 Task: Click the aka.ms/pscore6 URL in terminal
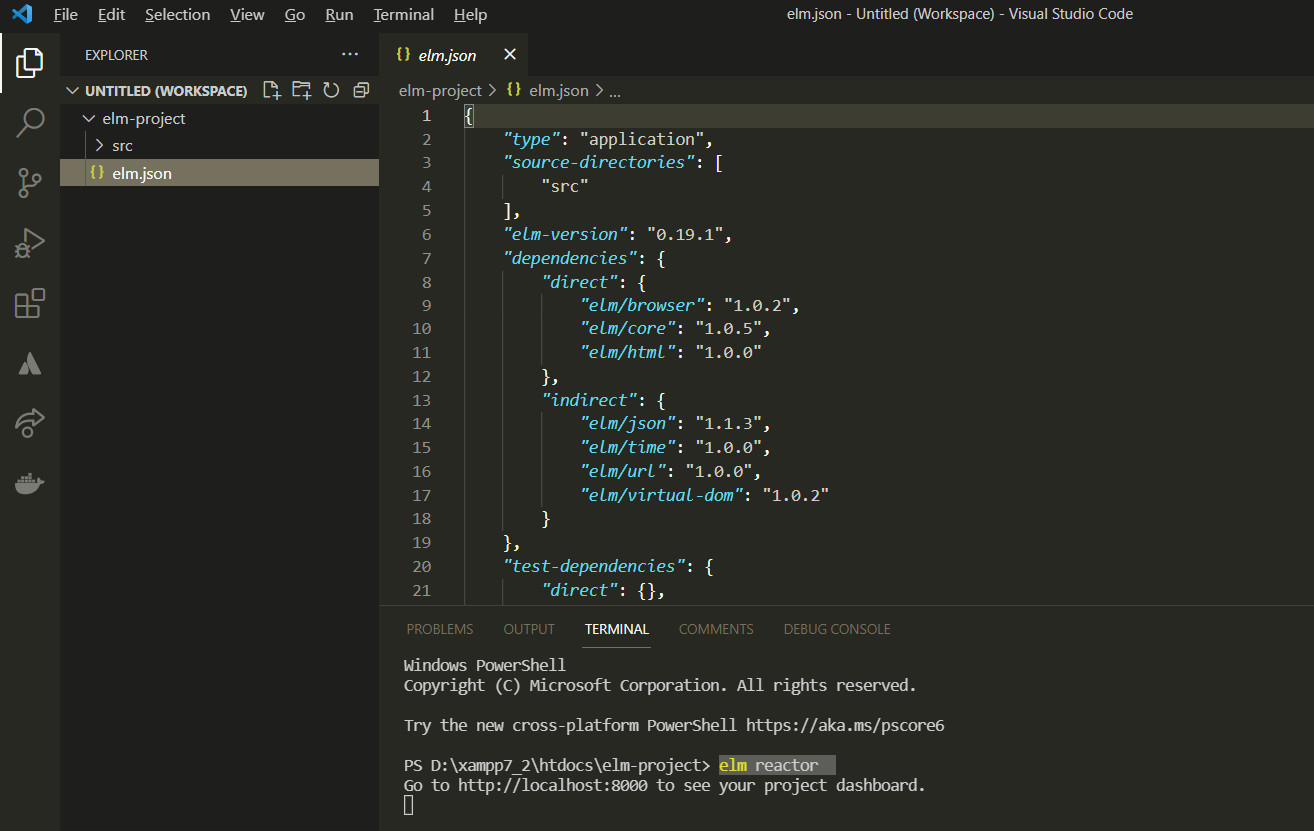(x=844, y=725)
